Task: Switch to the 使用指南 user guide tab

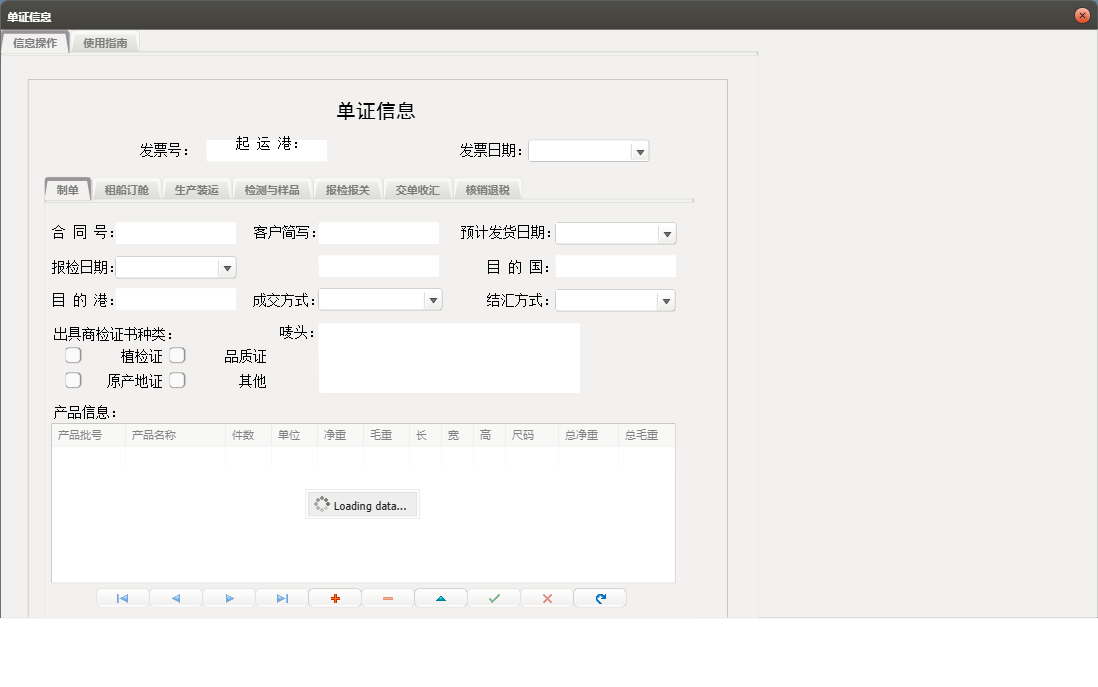Action: 105,43
